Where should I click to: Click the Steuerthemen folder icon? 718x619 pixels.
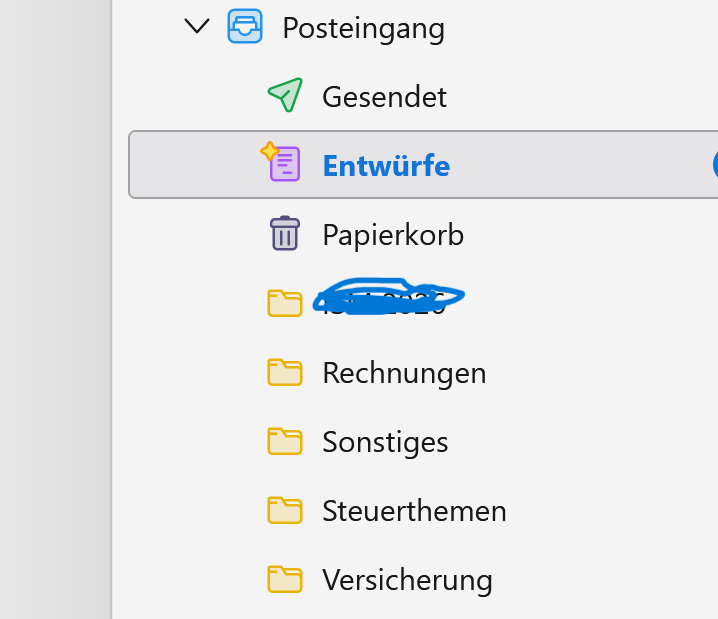coord(285,510)
